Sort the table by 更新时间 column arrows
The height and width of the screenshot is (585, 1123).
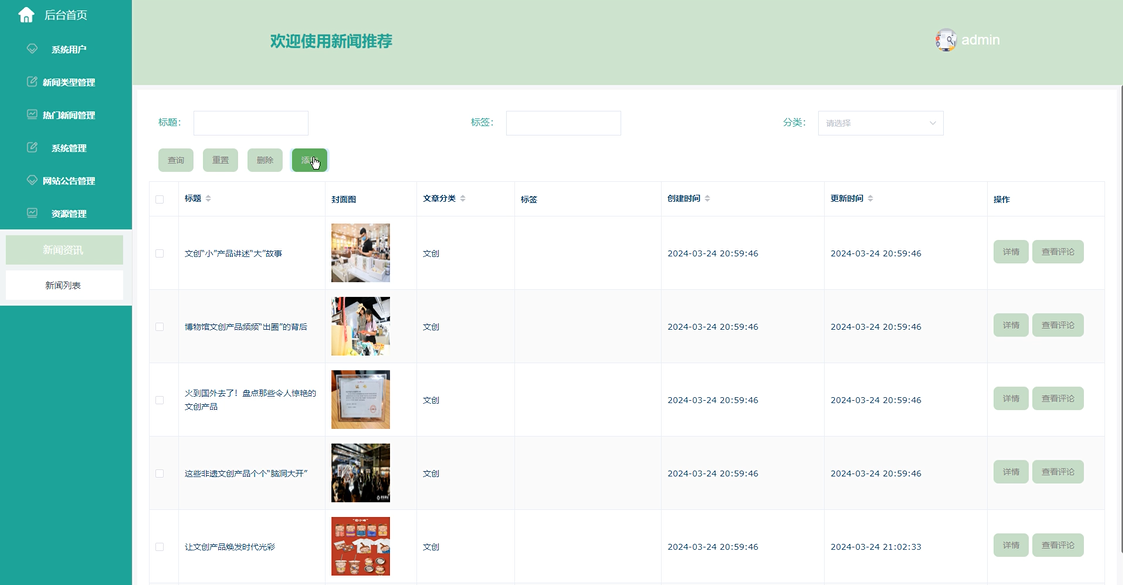coord(870,198)
